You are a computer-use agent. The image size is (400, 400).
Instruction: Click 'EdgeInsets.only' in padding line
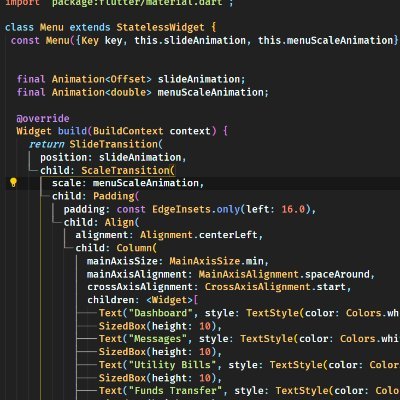(196, 209)
